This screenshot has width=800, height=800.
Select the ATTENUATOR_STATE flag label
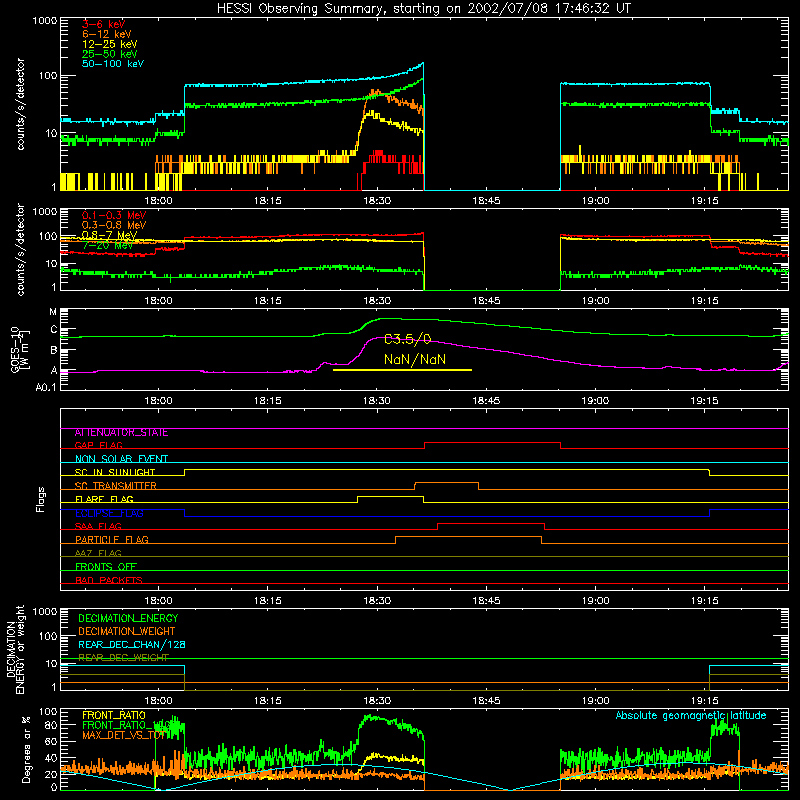pos(121,433)
